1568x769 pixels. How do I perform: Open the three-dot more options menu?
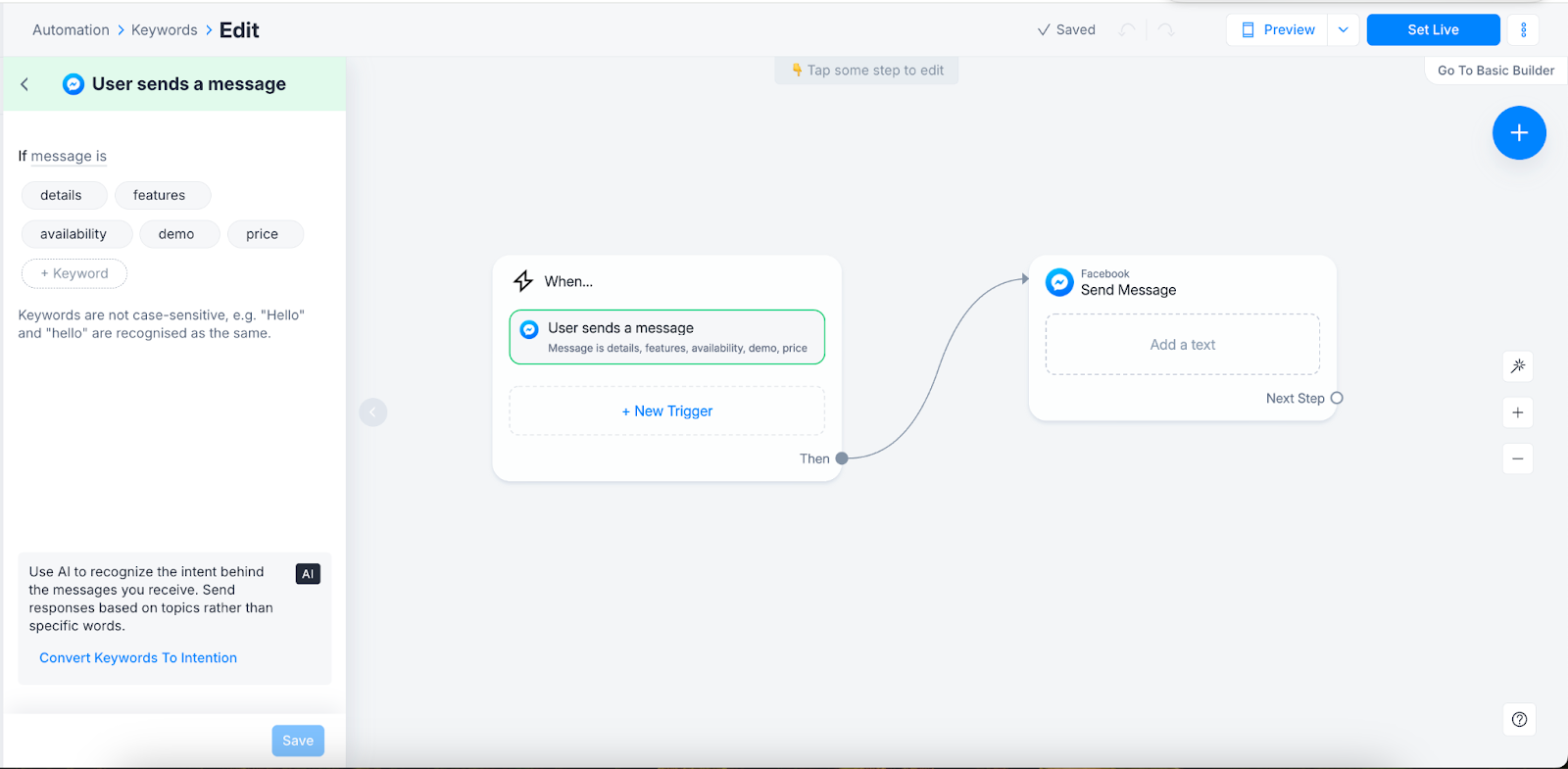[x=1523, y=30]
